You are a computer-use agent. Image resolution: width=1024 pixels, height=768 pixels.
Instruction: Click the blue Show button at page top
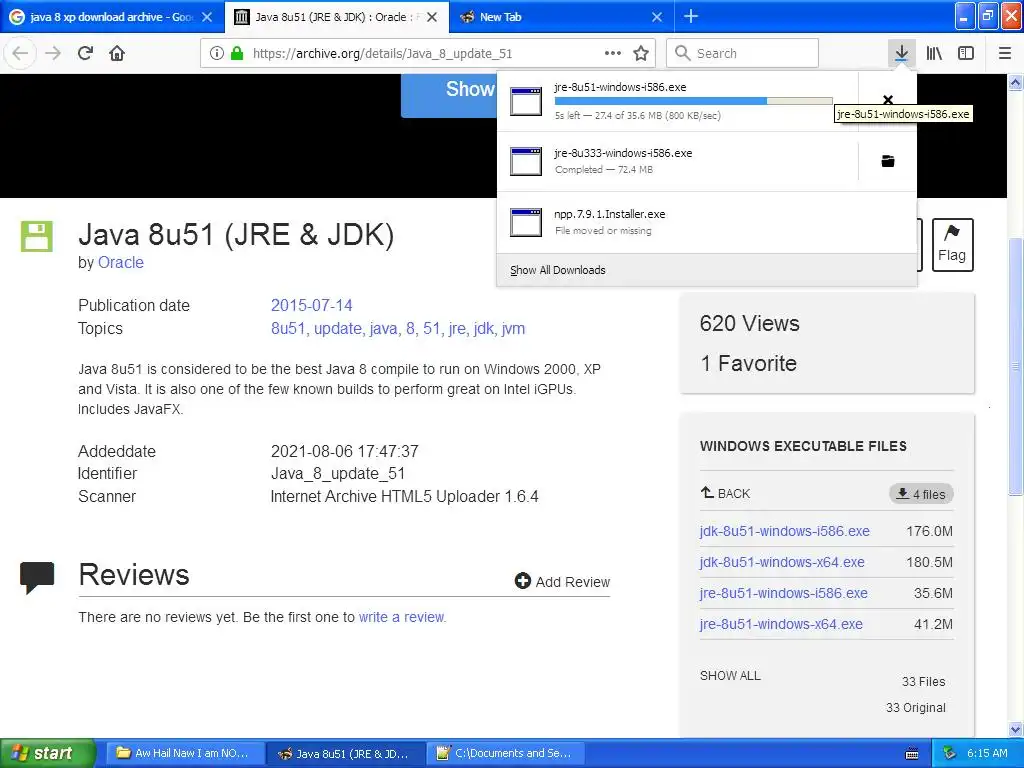449,94
